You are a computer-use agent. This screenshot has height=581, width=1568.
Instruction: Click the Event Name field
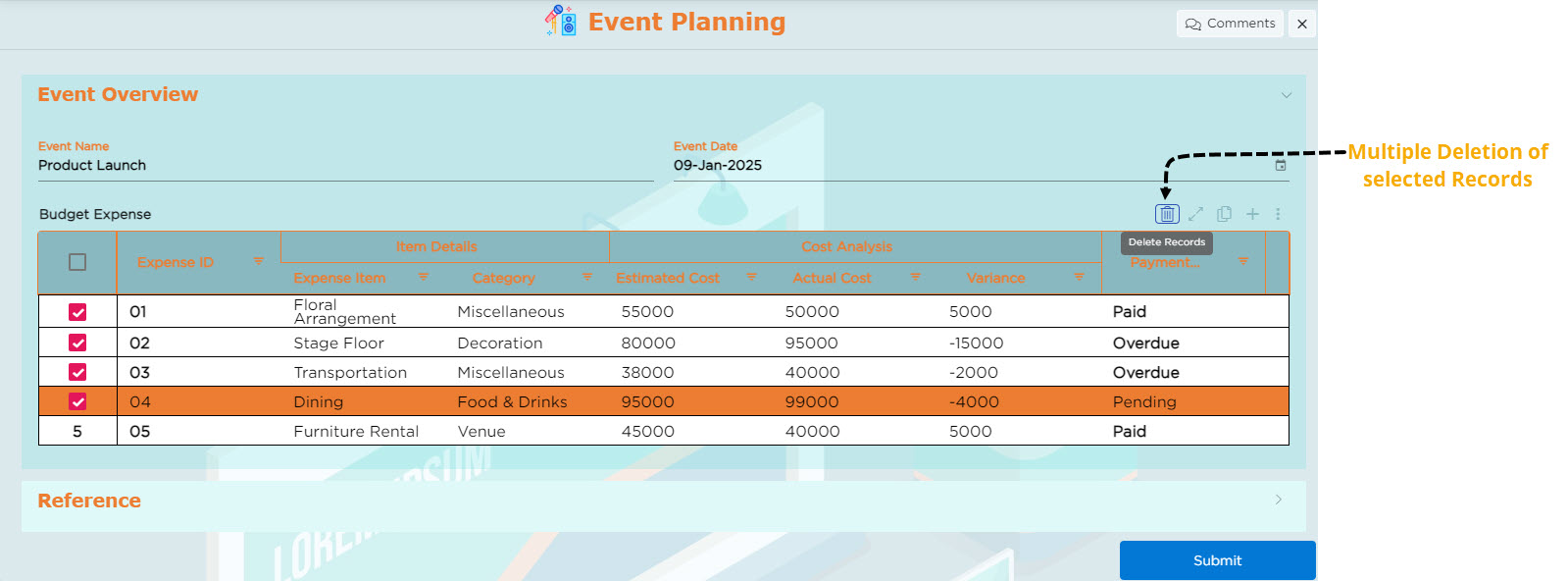[x=345, y=166]
